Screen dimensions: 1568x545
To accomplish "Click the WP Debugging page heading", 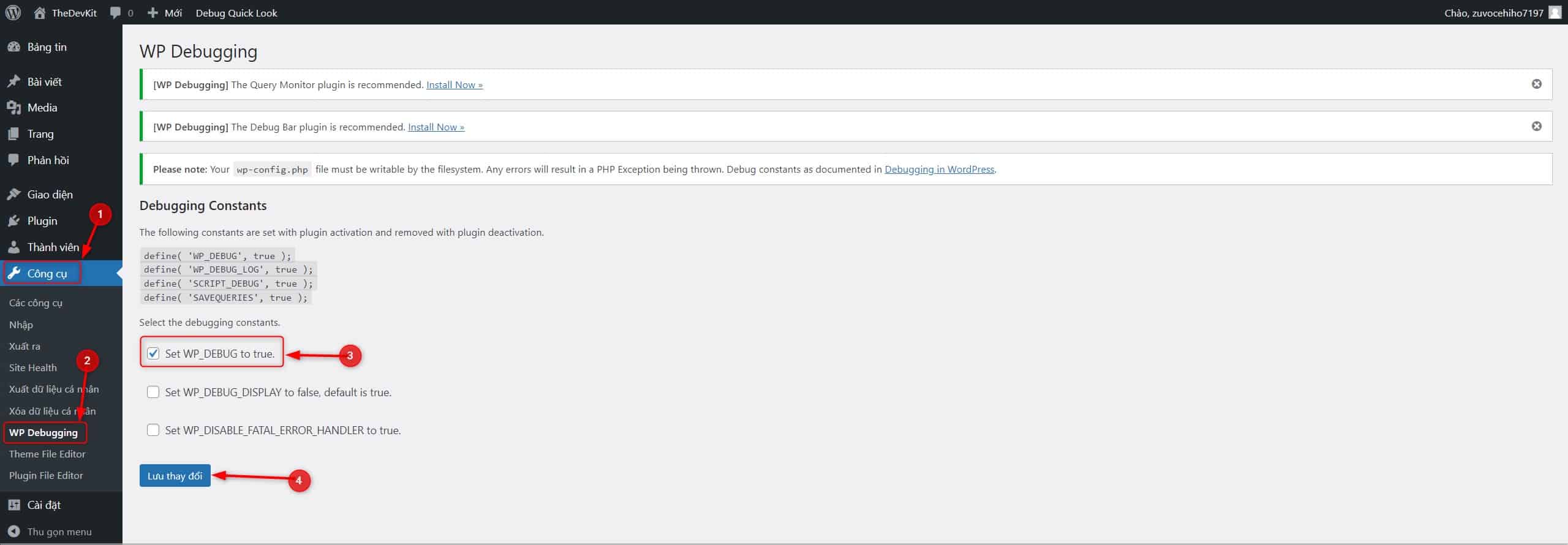I will coord(198,51).
